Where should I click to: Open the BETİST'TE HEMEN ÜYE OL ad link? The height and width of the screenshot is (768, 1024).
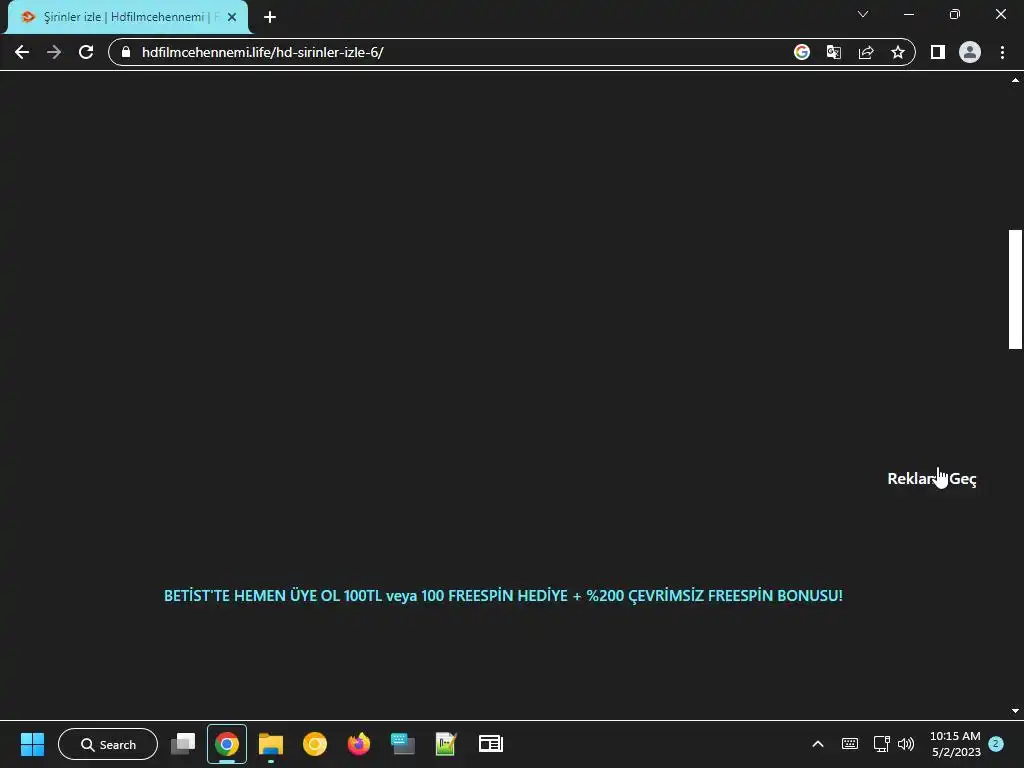503,596
